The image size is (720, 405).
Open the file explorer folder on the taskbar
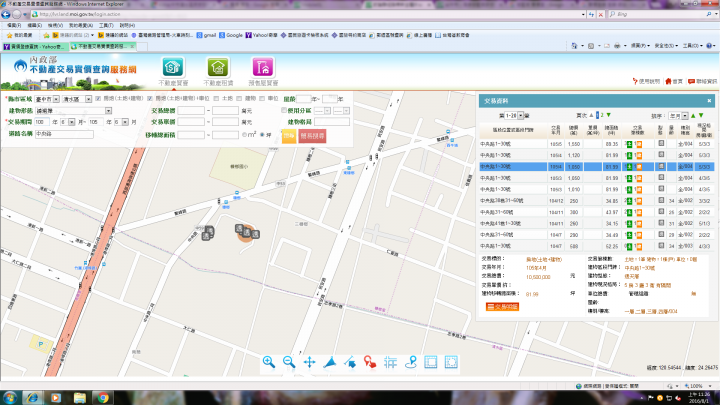(79, 398)
